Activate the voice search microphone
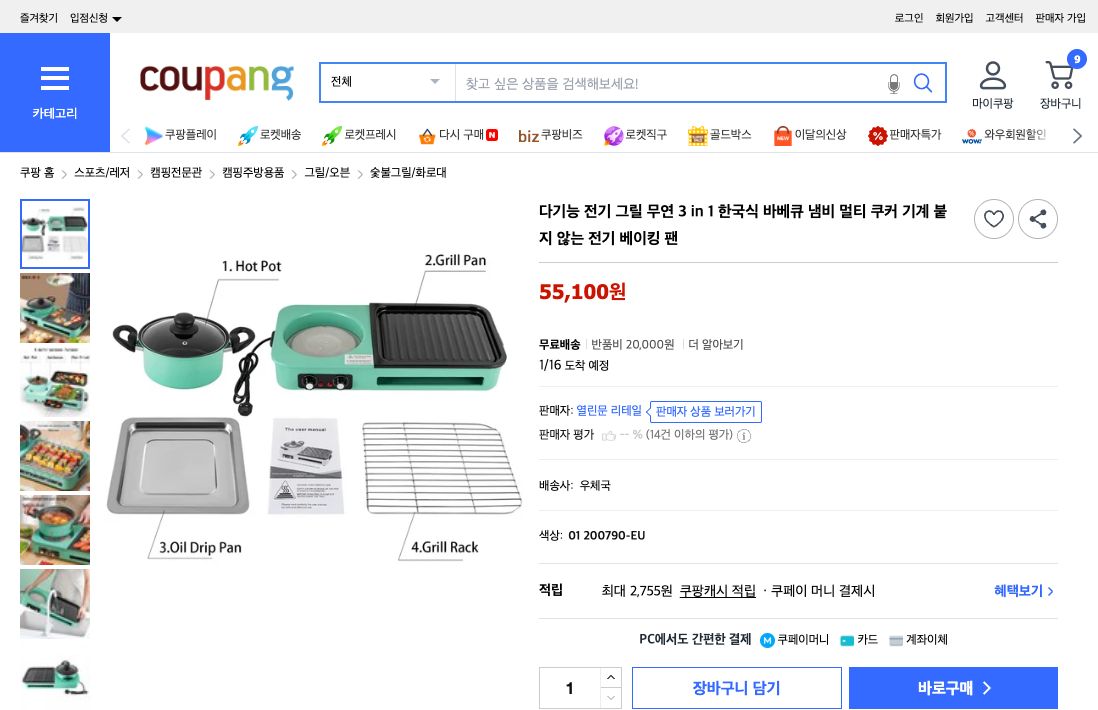This screenshot has height=710, width=1098. pyautogui.click(x=894, y=83)
